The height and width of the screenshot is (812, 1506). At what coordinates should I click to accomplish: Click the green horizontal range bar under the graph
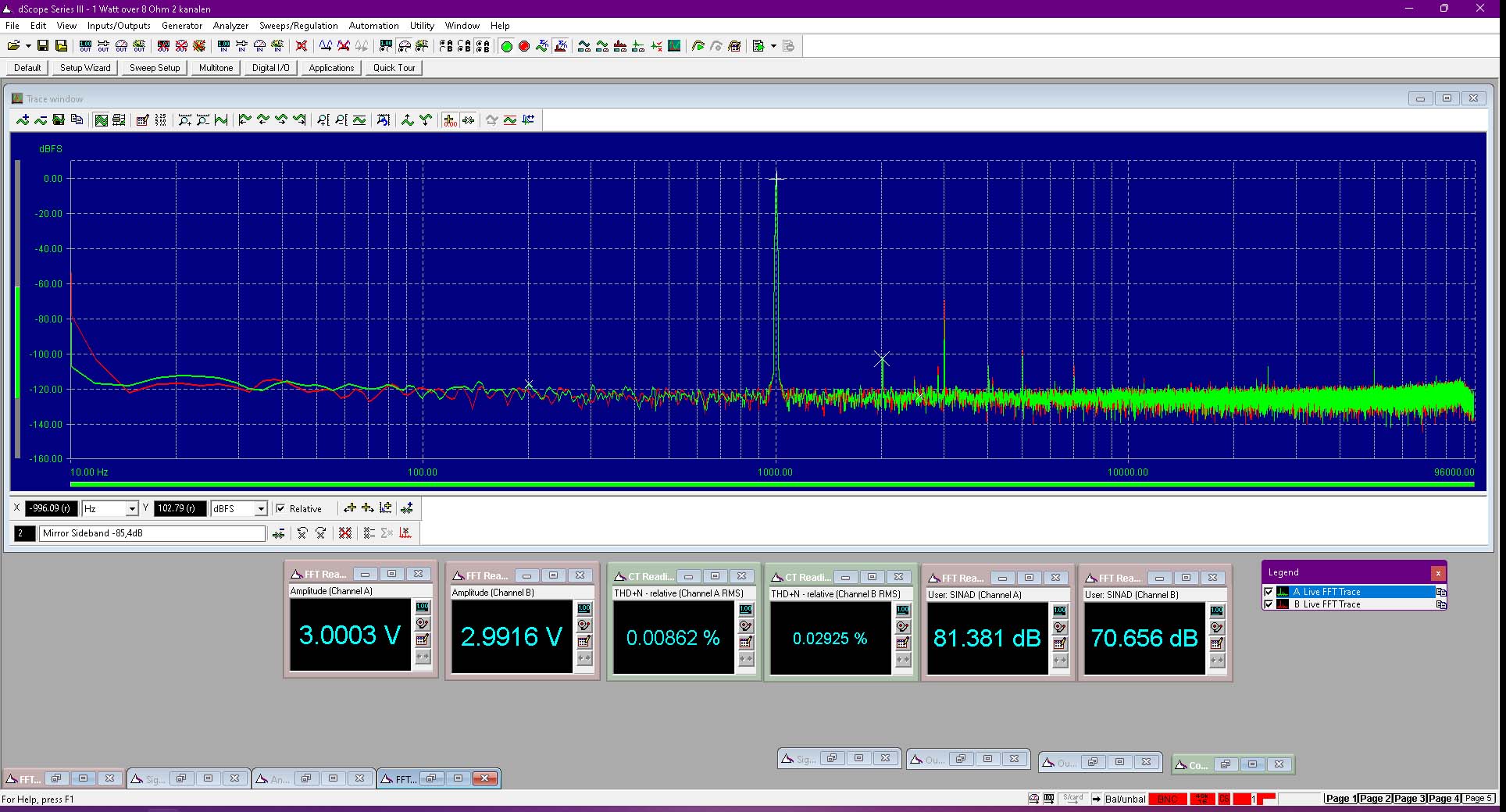click(773, 484)
